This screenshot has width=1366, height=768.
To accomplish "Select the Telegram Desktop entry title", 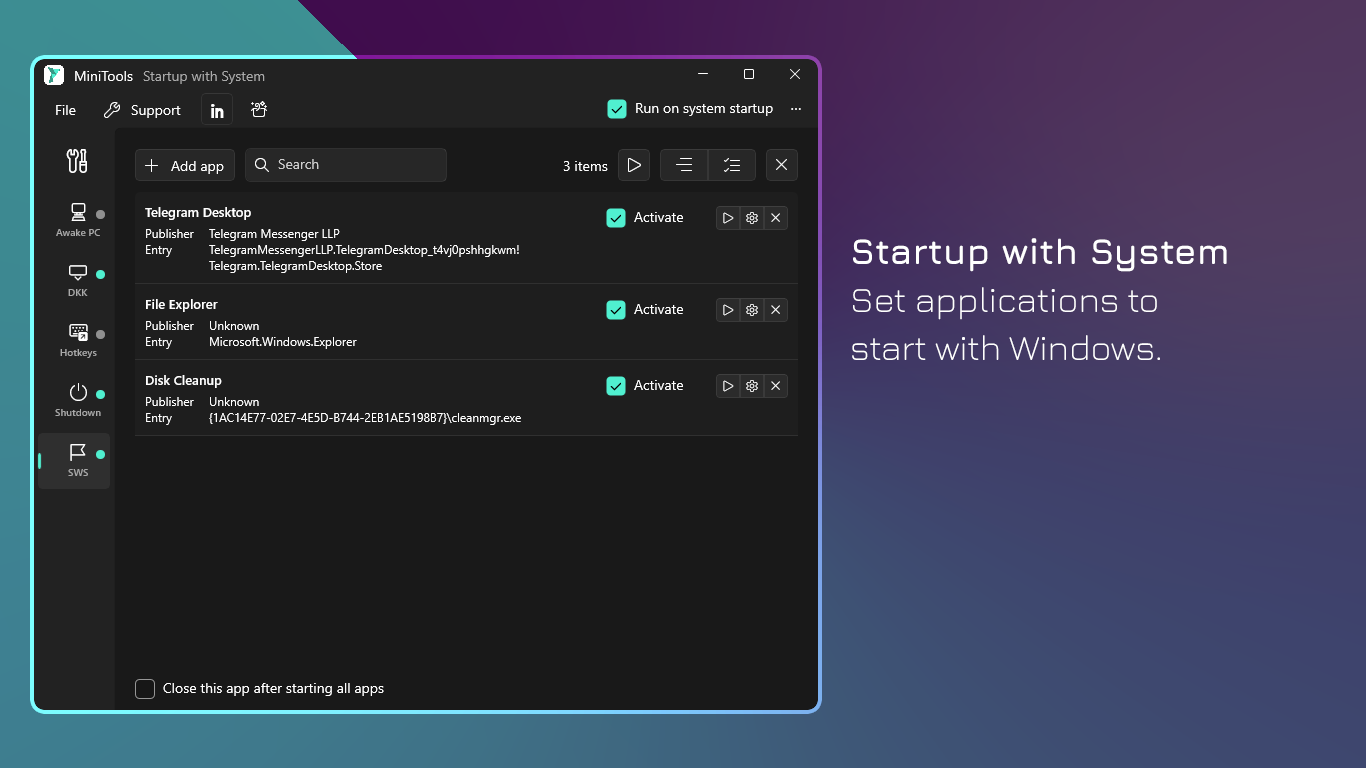I will [x=198, y=213].
